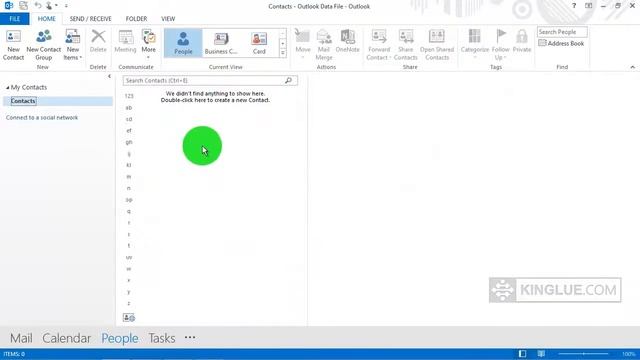Image resolution: width=640 pixels, height=360 pixels.
Task: Open Quick Access Toolbar customize arrow
Action: (x=66, y=6)
